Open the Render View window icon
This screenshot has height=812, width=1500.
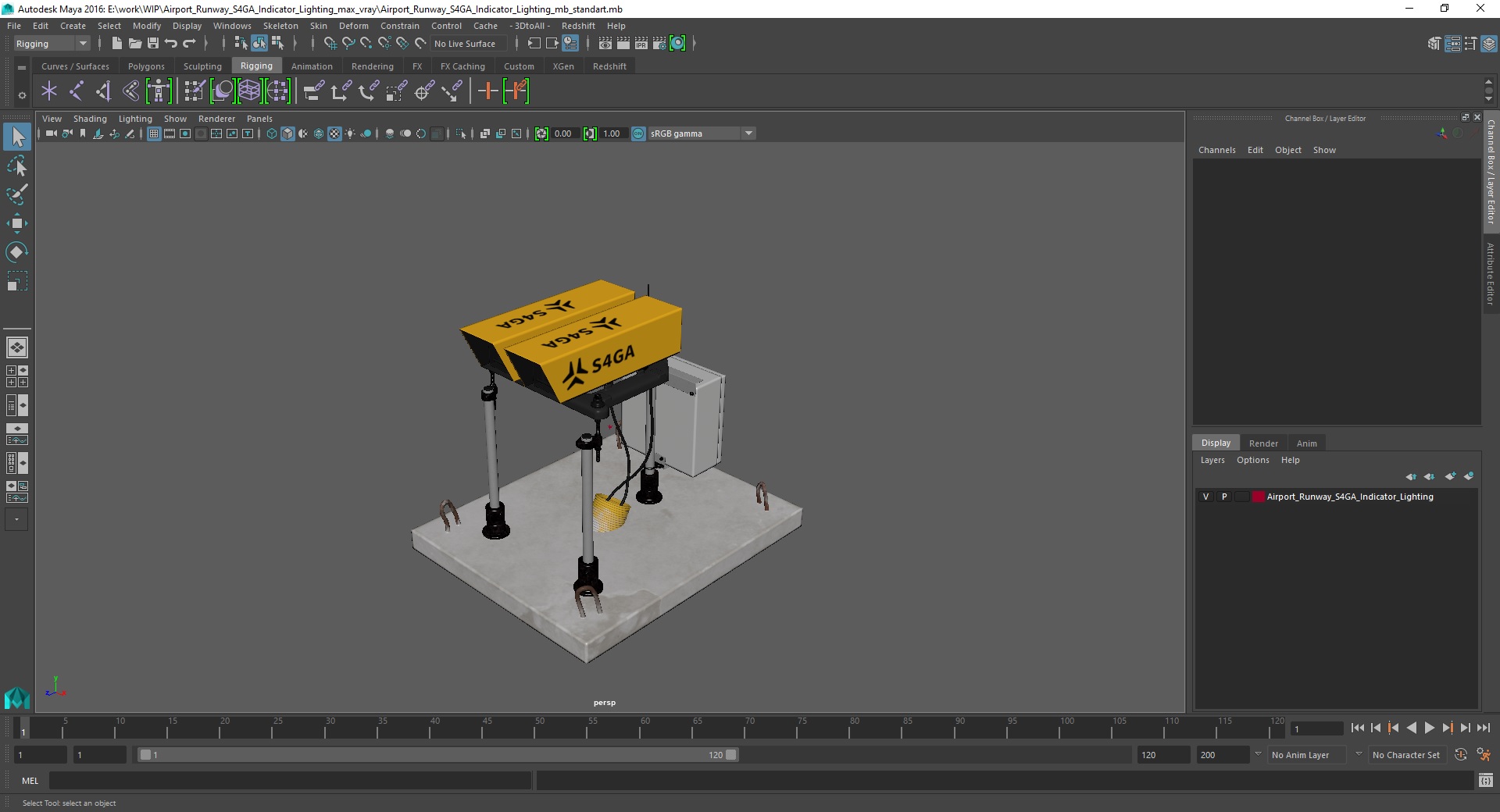click(x=605, y=44)
